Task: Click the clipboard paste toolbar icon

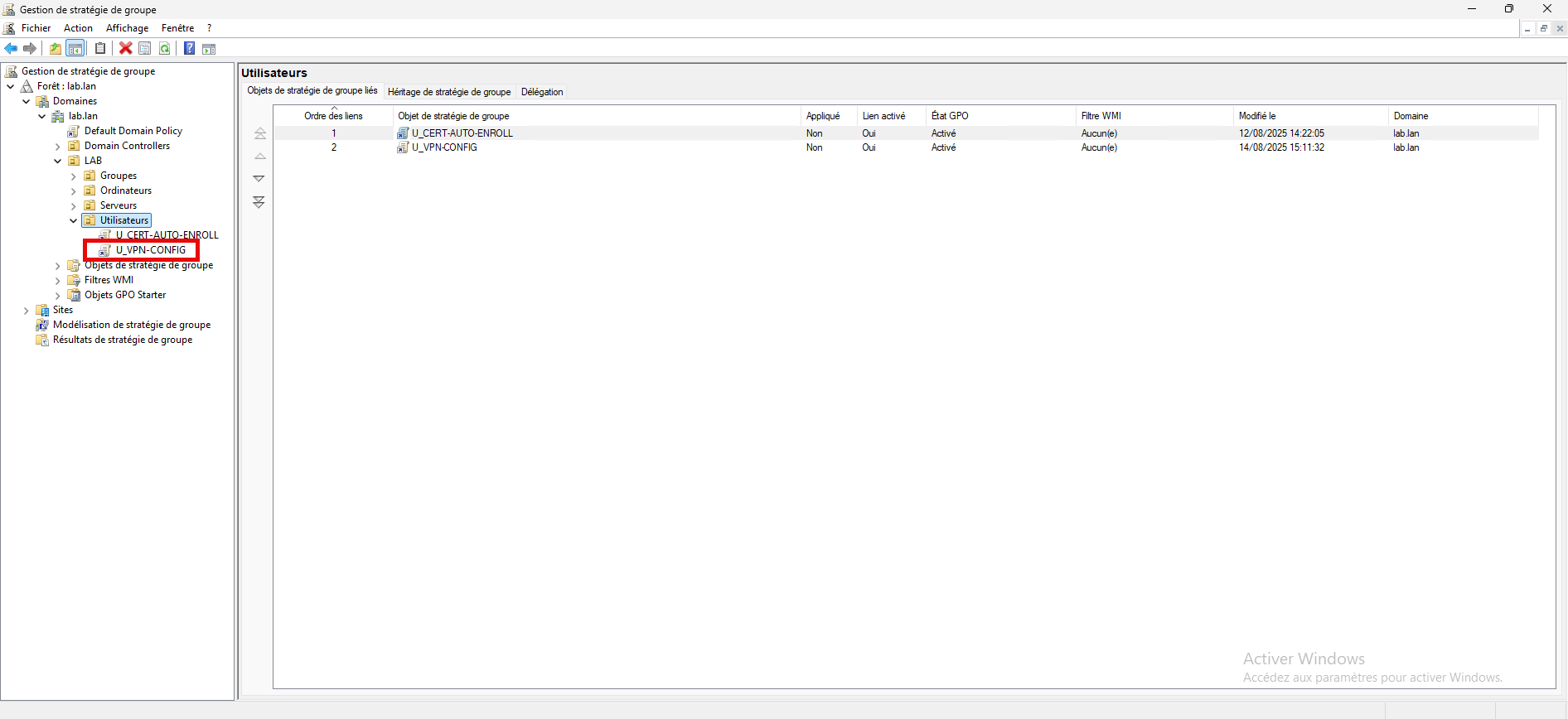Action: click(x=100, y=49)
